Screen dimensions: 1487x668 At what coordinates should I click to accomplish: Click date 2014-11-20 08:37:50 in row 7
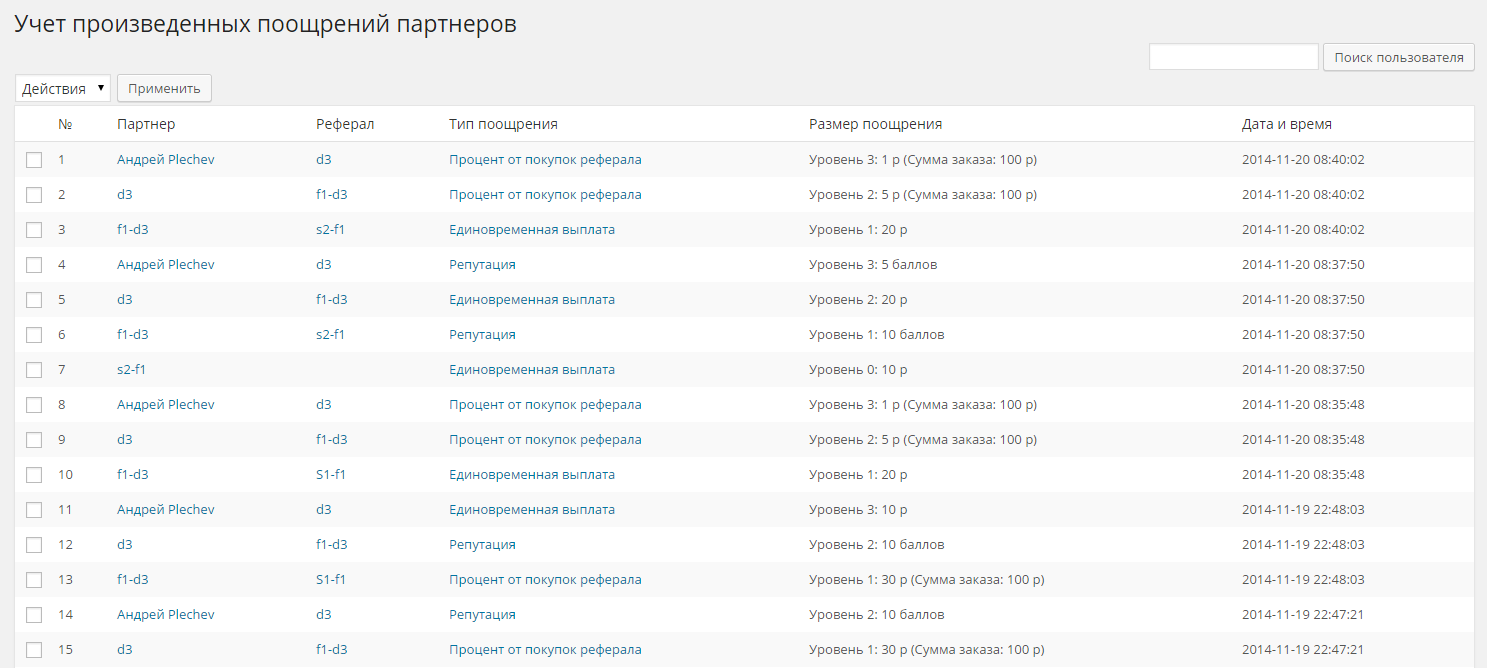pyautogui.click(x=1303, y=370)
